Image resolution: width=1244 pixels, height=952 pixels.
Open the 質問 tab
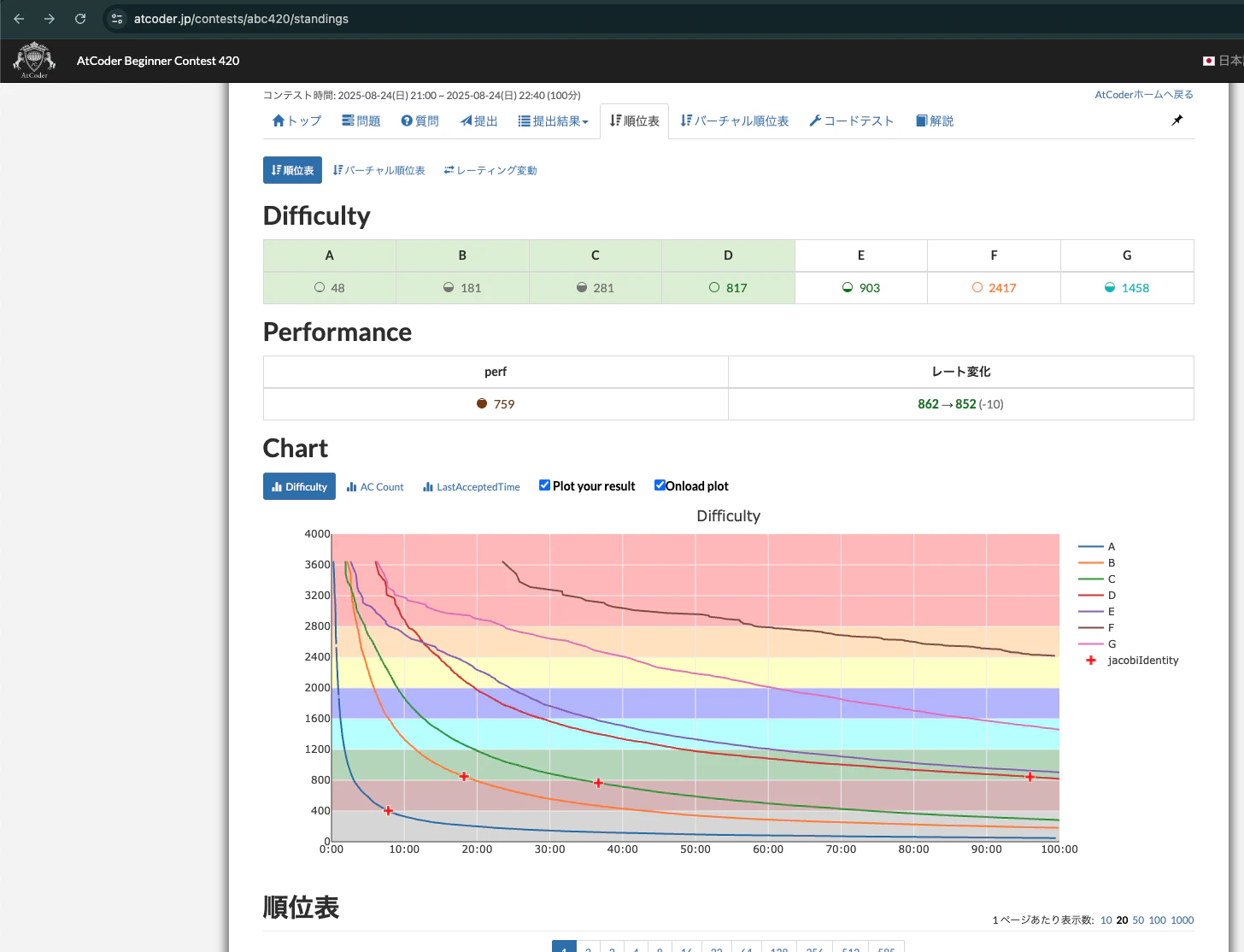coord(420,121)
